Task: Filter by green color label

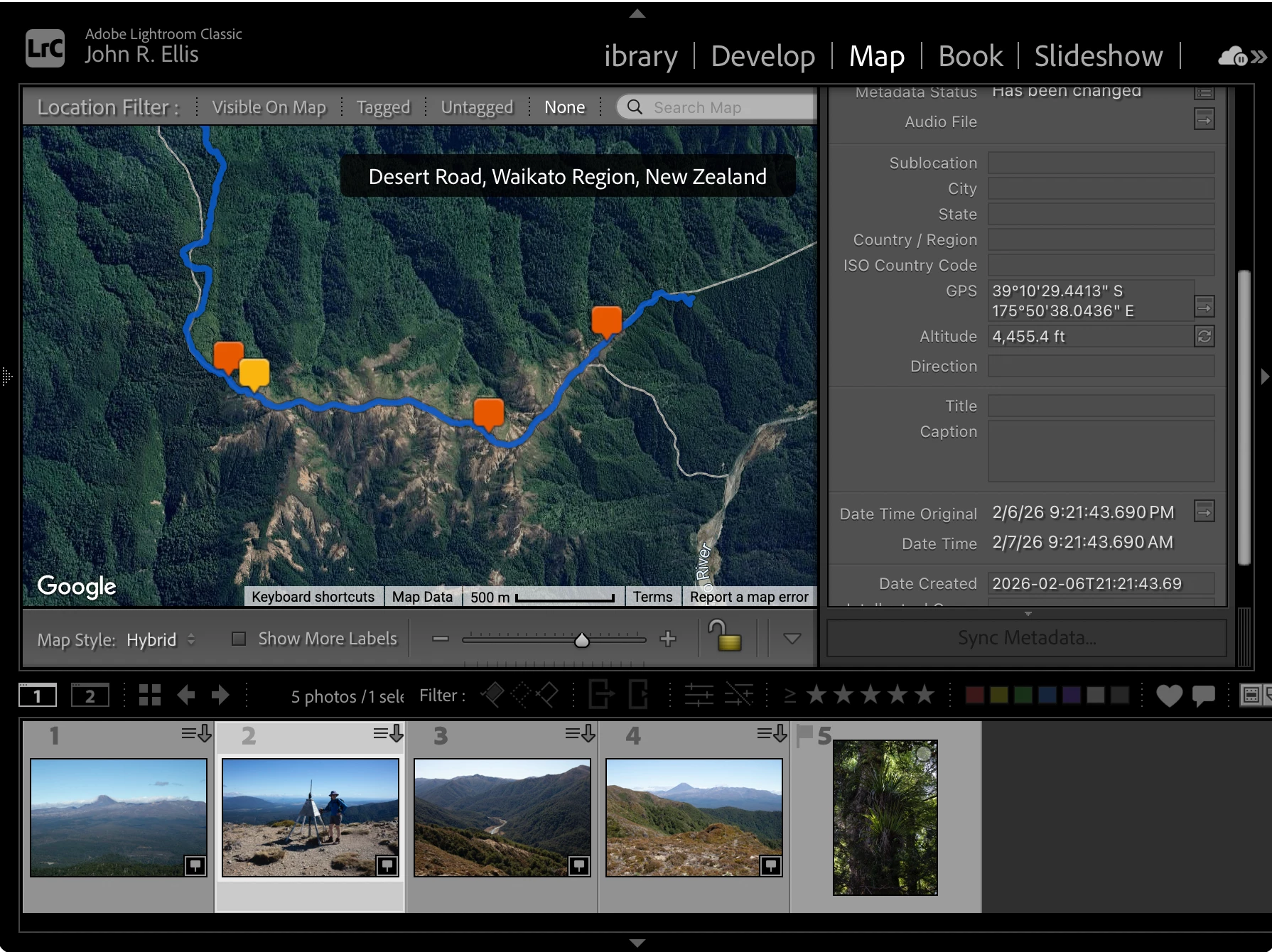Action: pos(1023,695)
